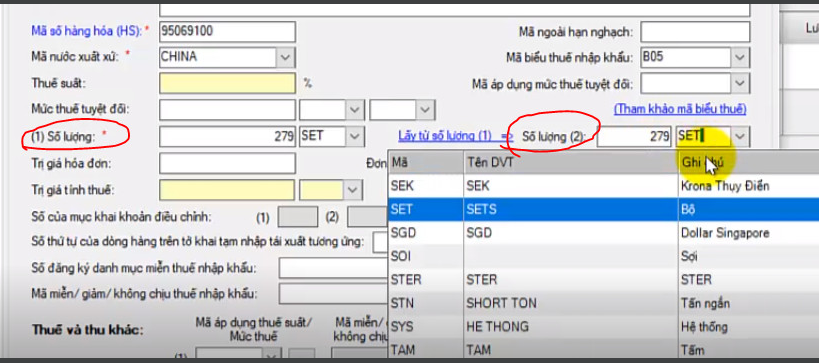Open the Mã nước xuất xứ CHINA dropdown
Viewport: 819px width, 363px height.
coord(285,57)
